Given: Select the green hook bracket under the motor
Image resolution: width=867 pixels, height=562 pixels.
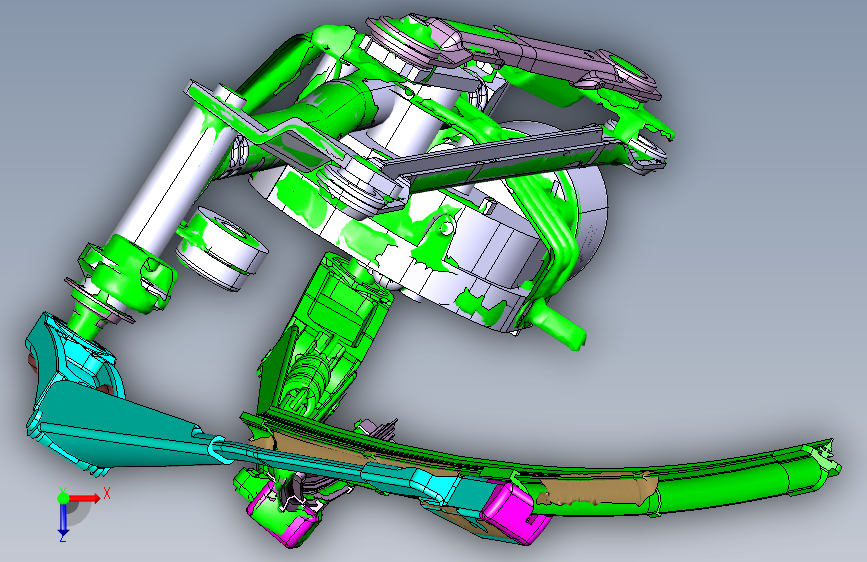Looking at the screenshot, I should coord(556,324).
